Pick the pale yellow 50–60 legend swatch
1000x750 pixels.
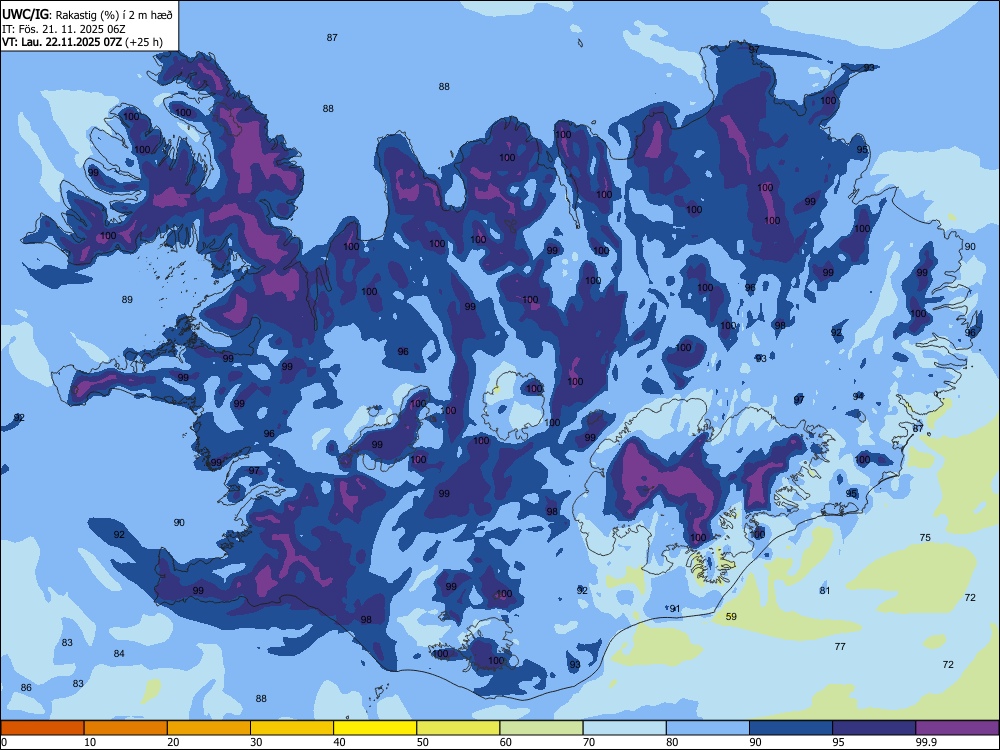click(459, 728)
